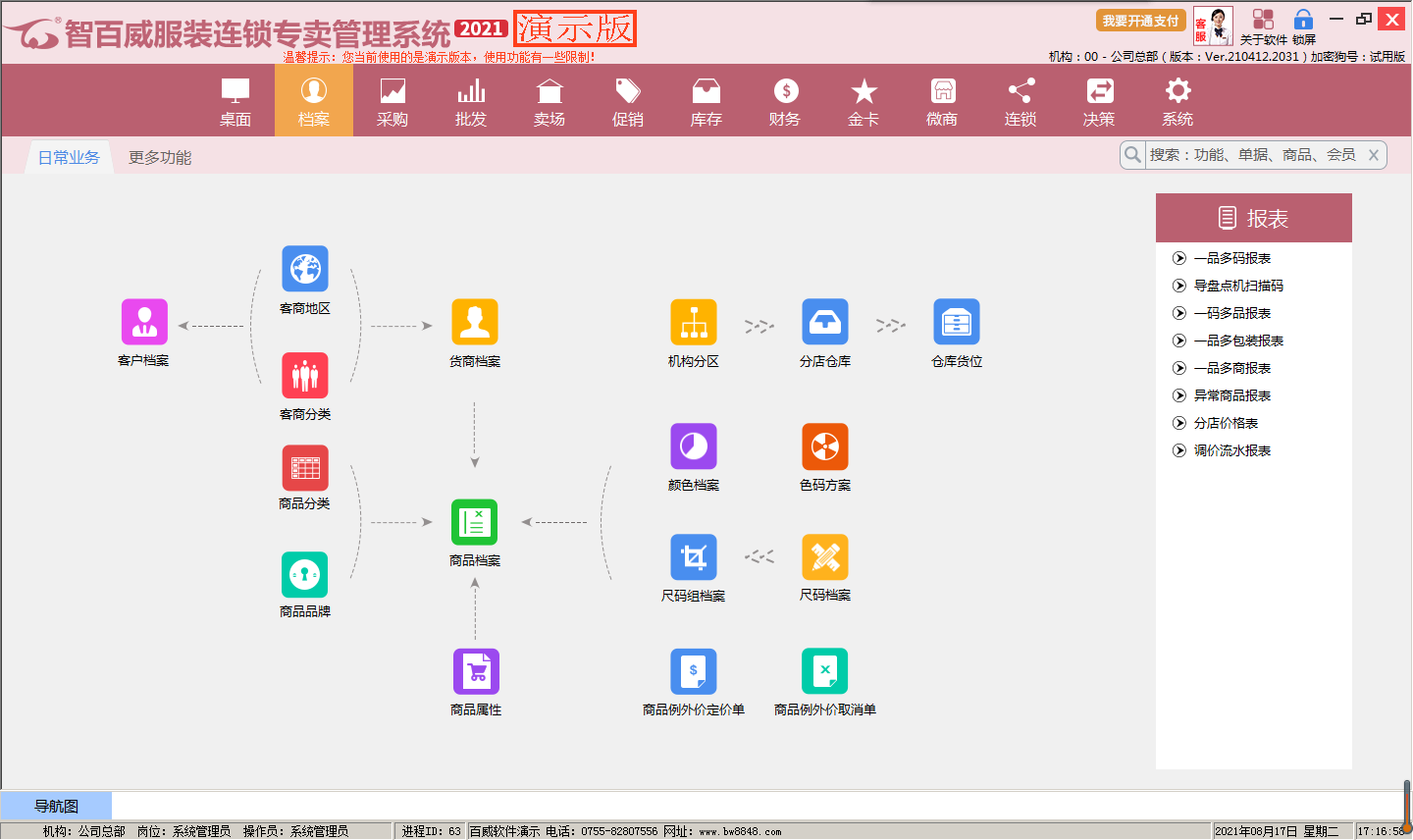Open the 客商地区 globe icon
This screenshot has height=840, width=1413.
point(305,270)
